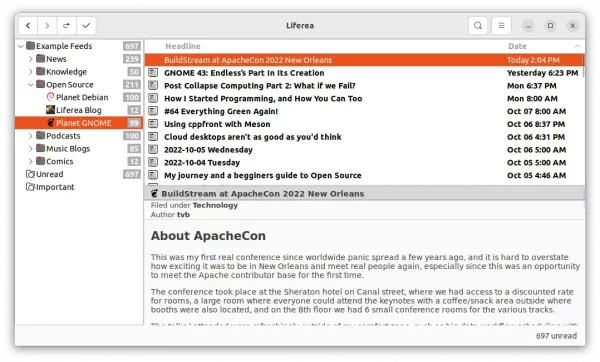Image resolution: width=600 pixels, height=362 pixels.
Task: Expand the Knowledge folder
Action: pyautogui.click(x=31, y=72)
